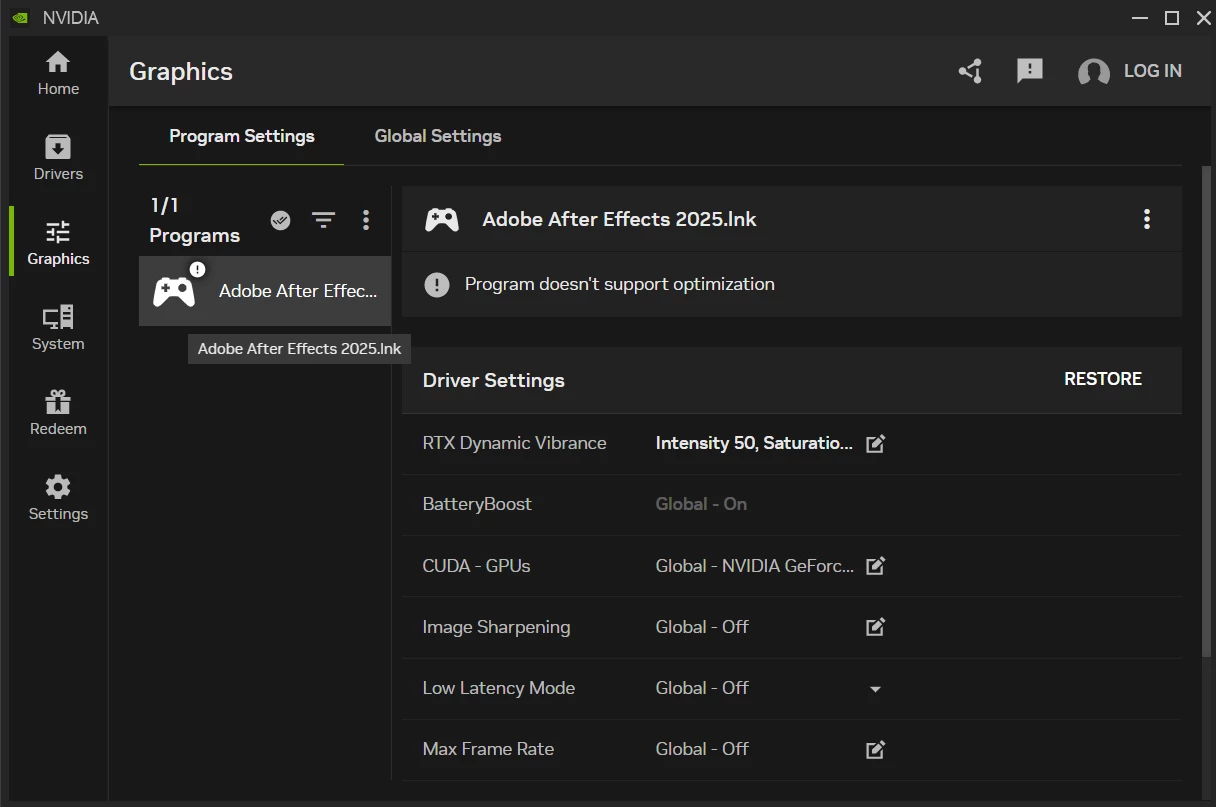Open the Settings gear in sidebar
Viewport: 1216px width, 807px height.
tap(58, 498)
